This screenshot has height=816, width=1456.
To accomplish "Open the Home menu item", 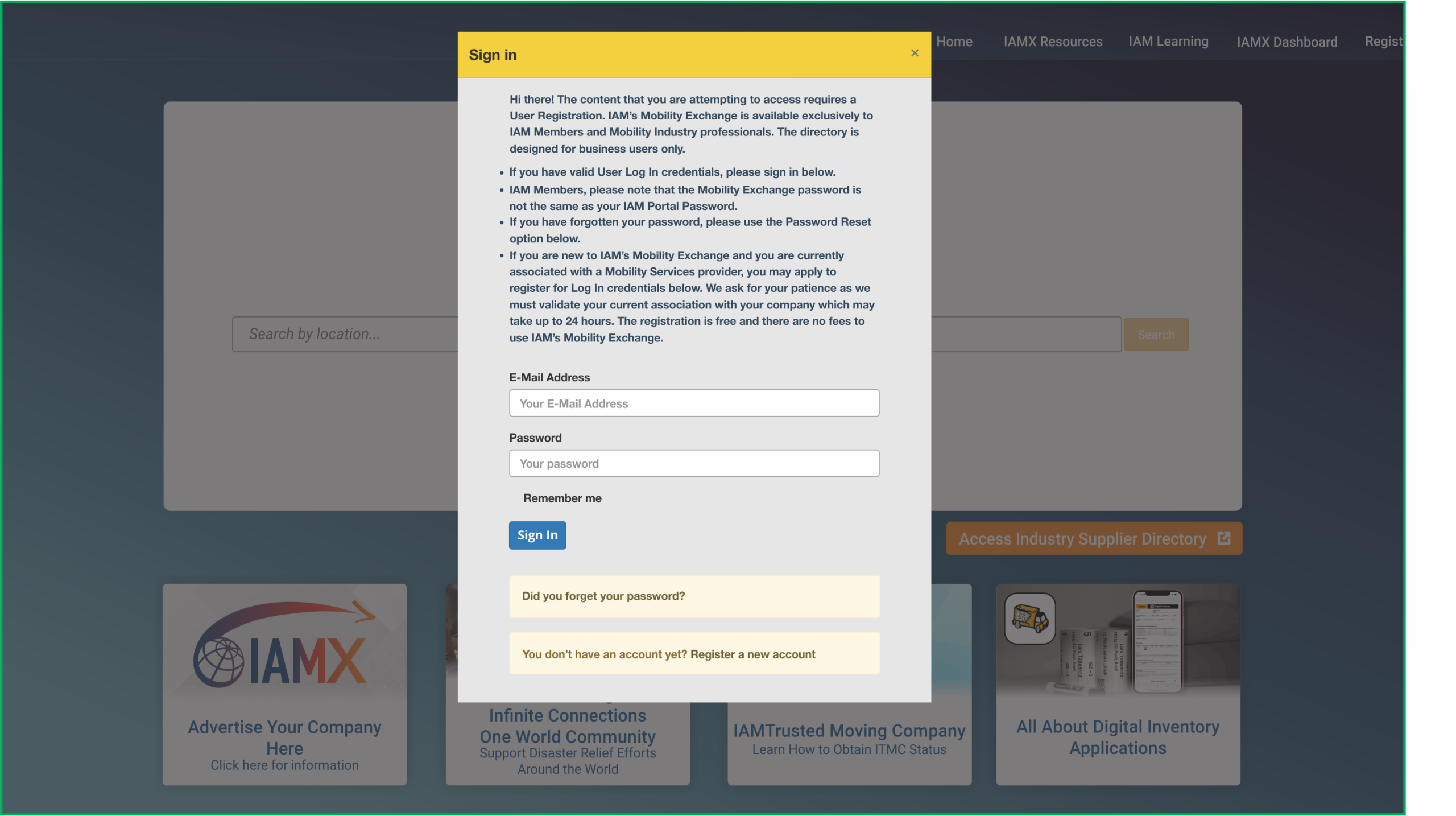I will [x=954, y=42].
